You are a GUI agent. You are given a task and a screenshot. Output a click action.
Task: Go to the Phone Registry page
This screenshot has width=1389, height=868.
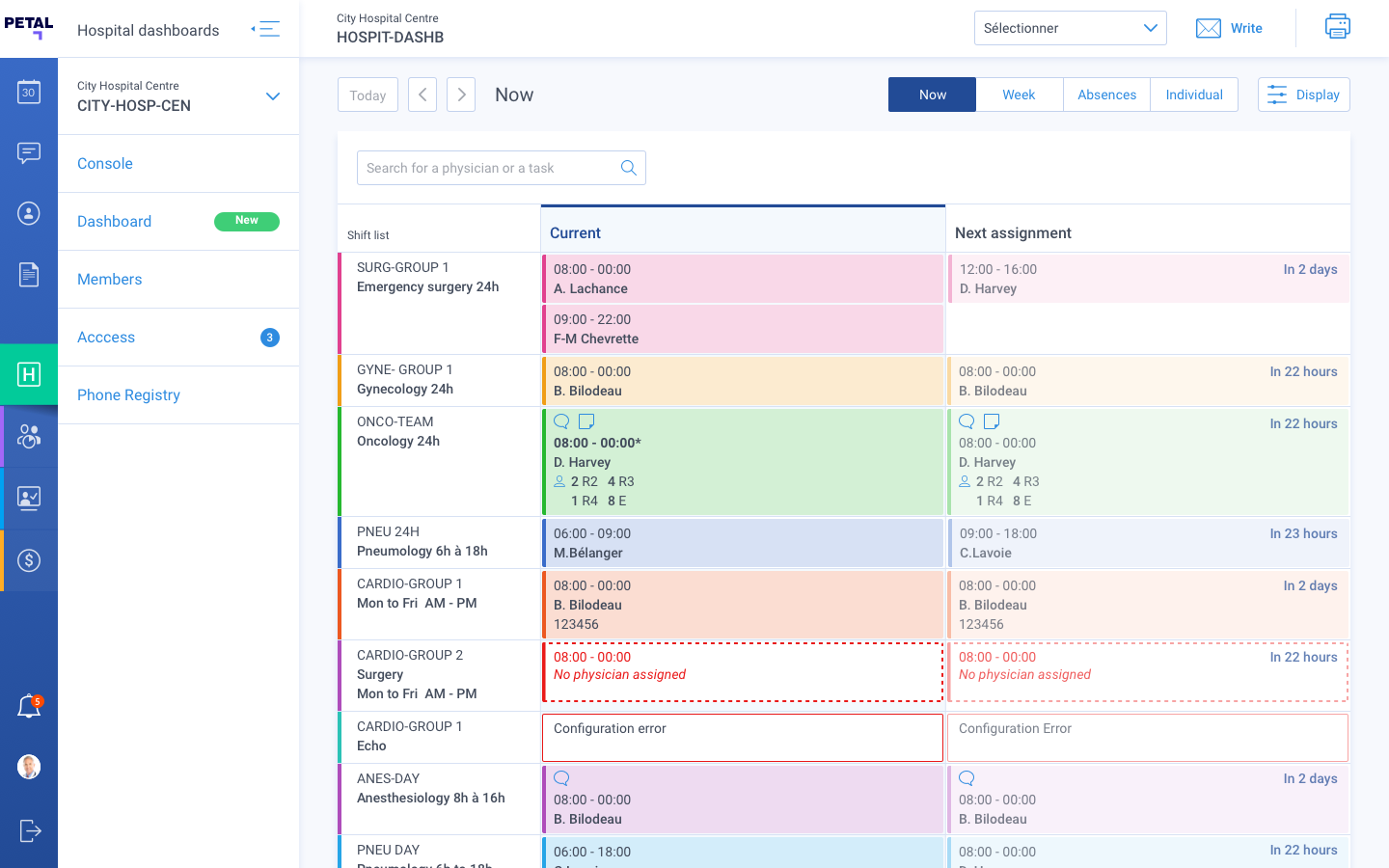(x=128, y=394)
